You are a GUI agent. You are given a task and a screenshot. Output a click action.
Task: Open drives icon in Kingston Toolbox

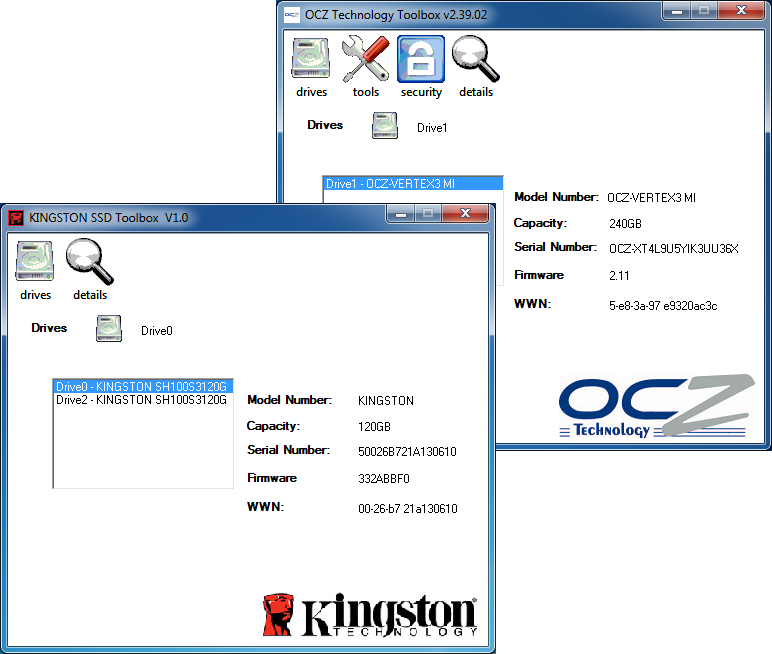(34, 262)
